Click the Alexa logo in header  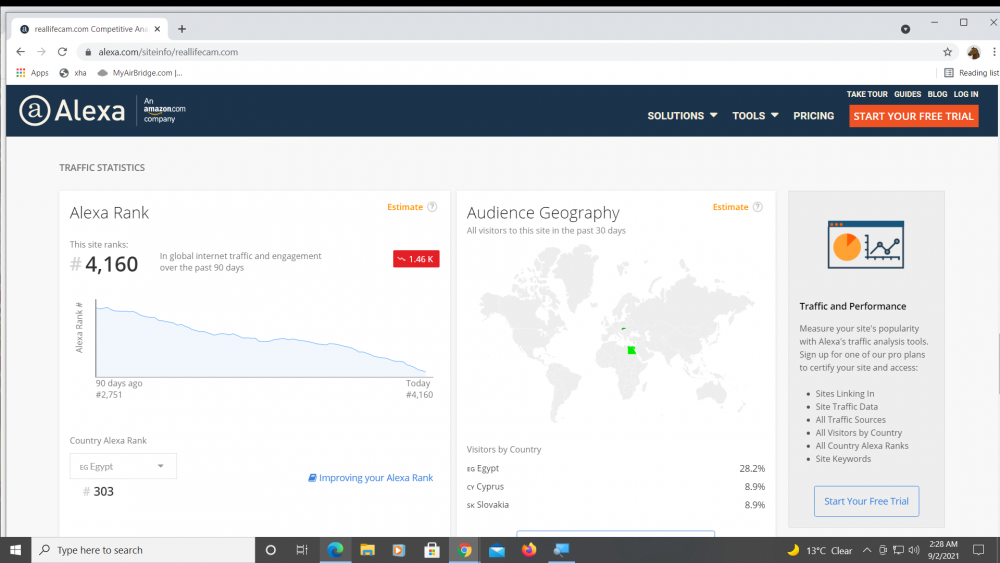tap(72, 111)
